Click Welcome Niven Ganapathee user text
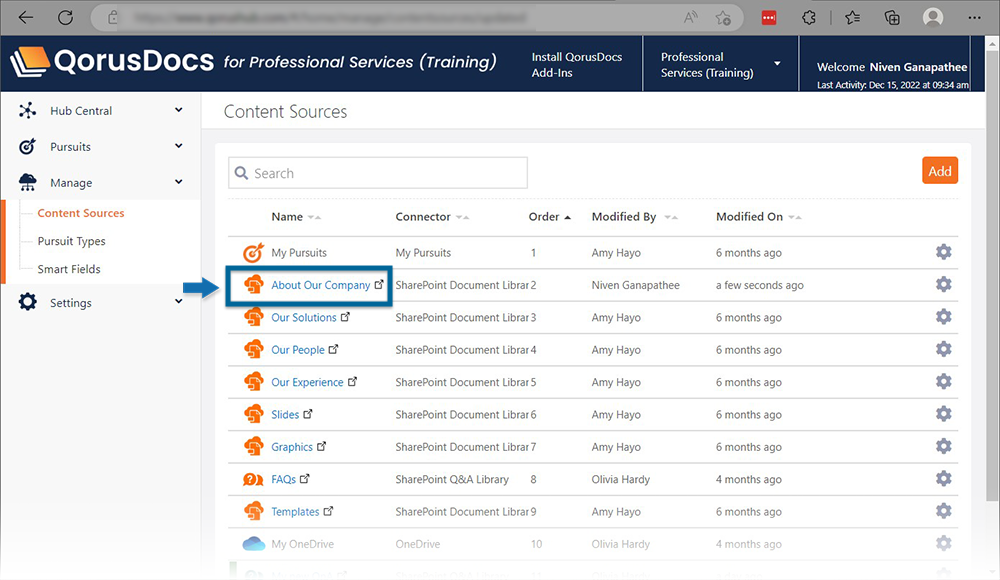This screenshot has width=1000, height=580. click(892, 67)
